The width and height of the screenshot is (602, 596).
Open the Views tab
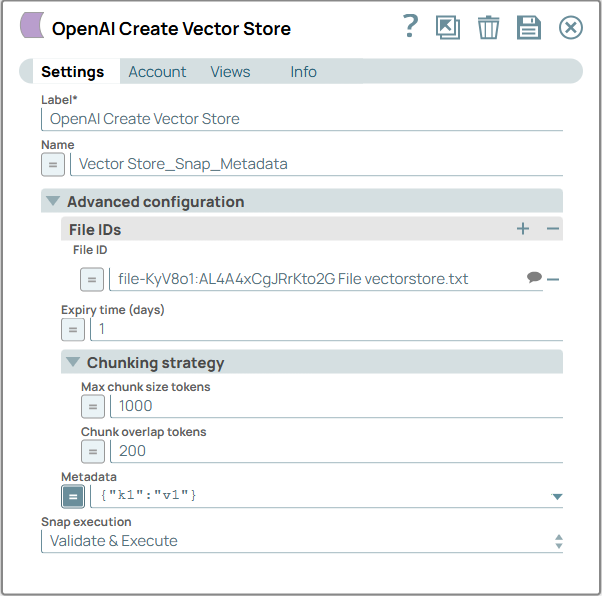point(230,72)
